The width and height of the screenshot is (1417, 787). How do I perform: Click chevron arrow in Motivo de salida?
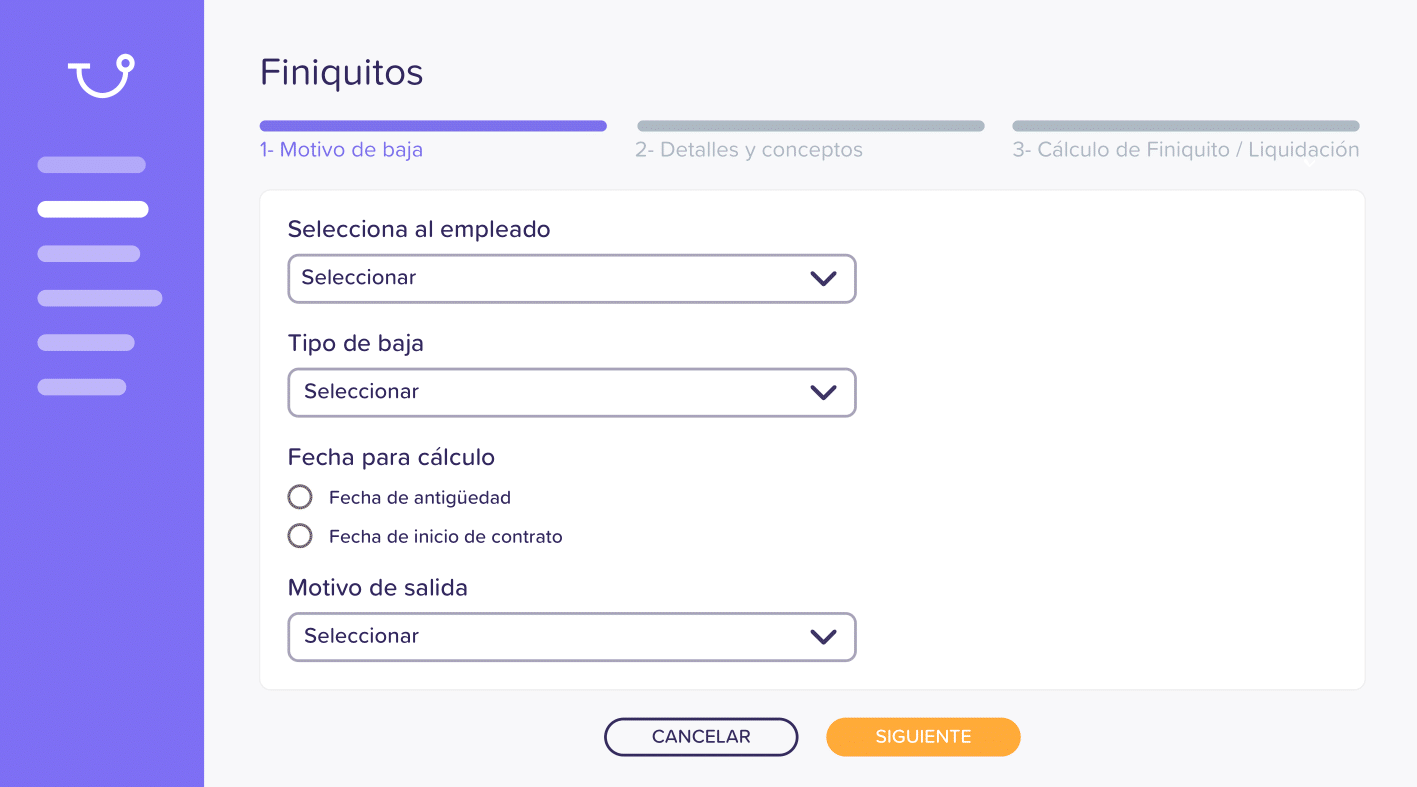[x=823, y=636]
